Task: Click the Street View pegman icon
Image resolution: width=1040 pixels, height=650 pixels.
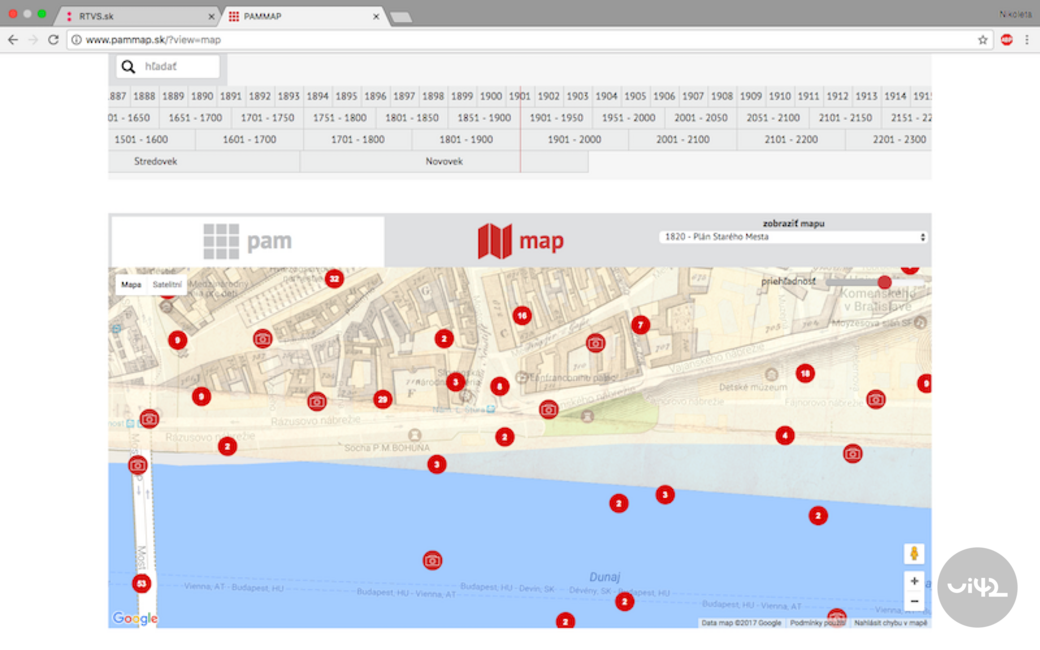Action: click(x=913, y=554)
